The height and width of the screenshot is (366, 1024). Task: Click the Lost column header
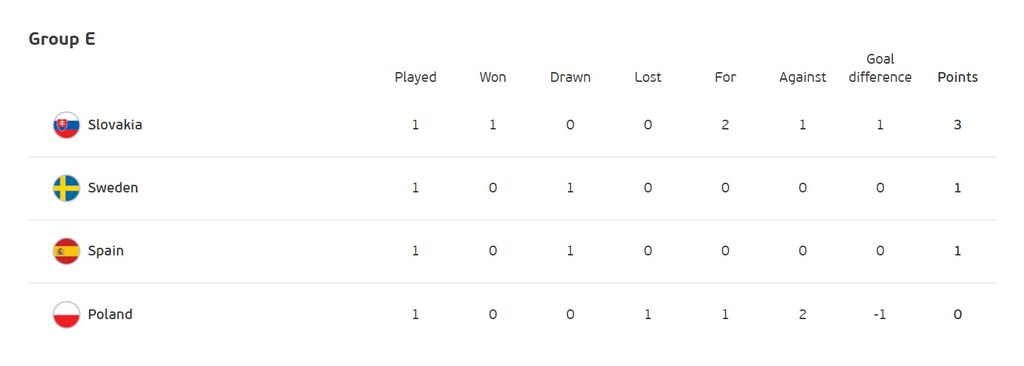click(x=648, y=77)
